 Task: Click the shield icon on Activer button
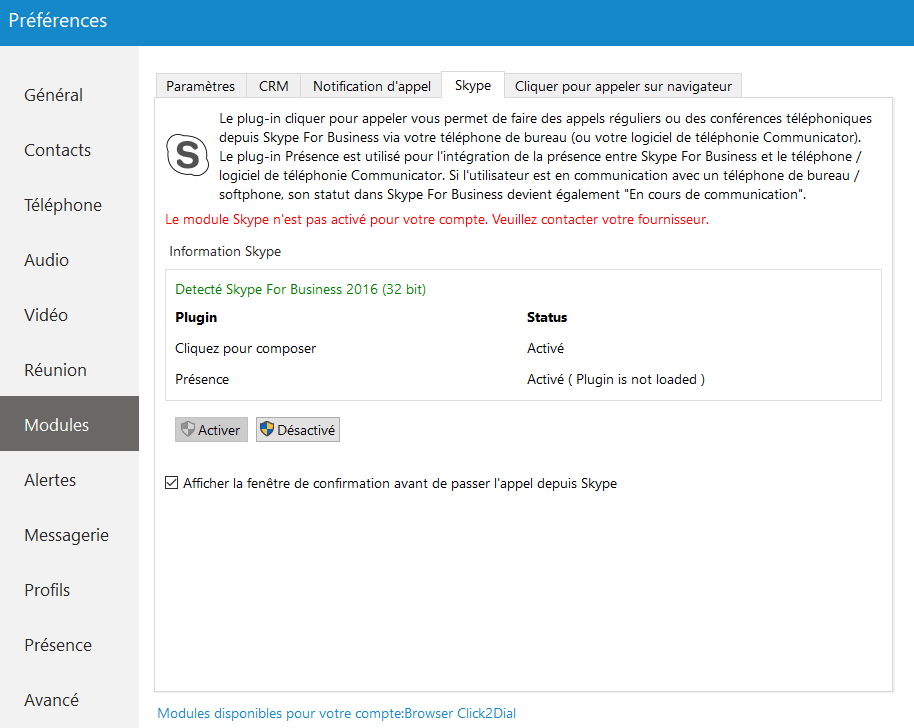point(188,430)
